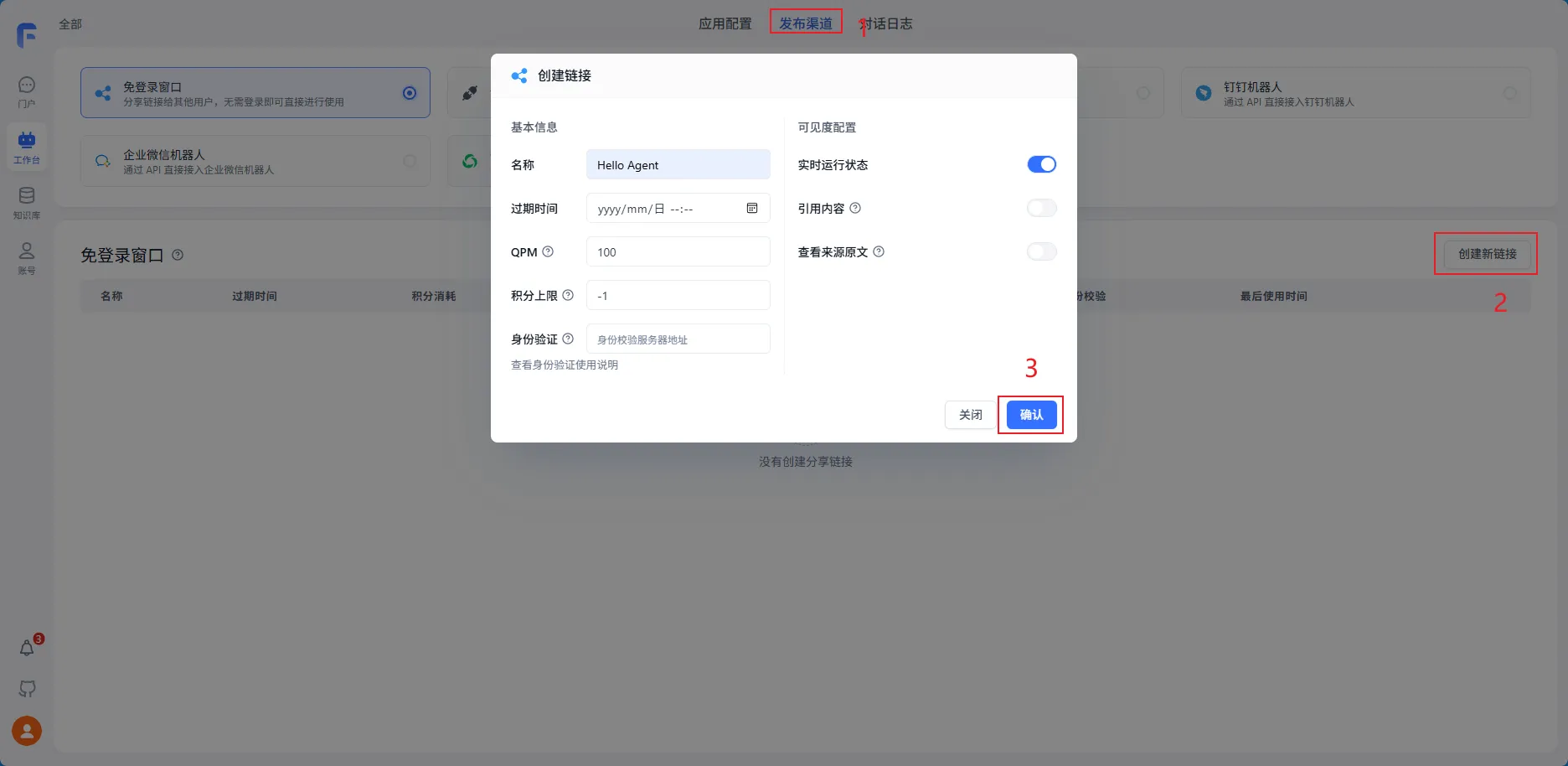This screenshot has height=766, width=1568.
Task: Open the 账号 account section
Action: 26,256
